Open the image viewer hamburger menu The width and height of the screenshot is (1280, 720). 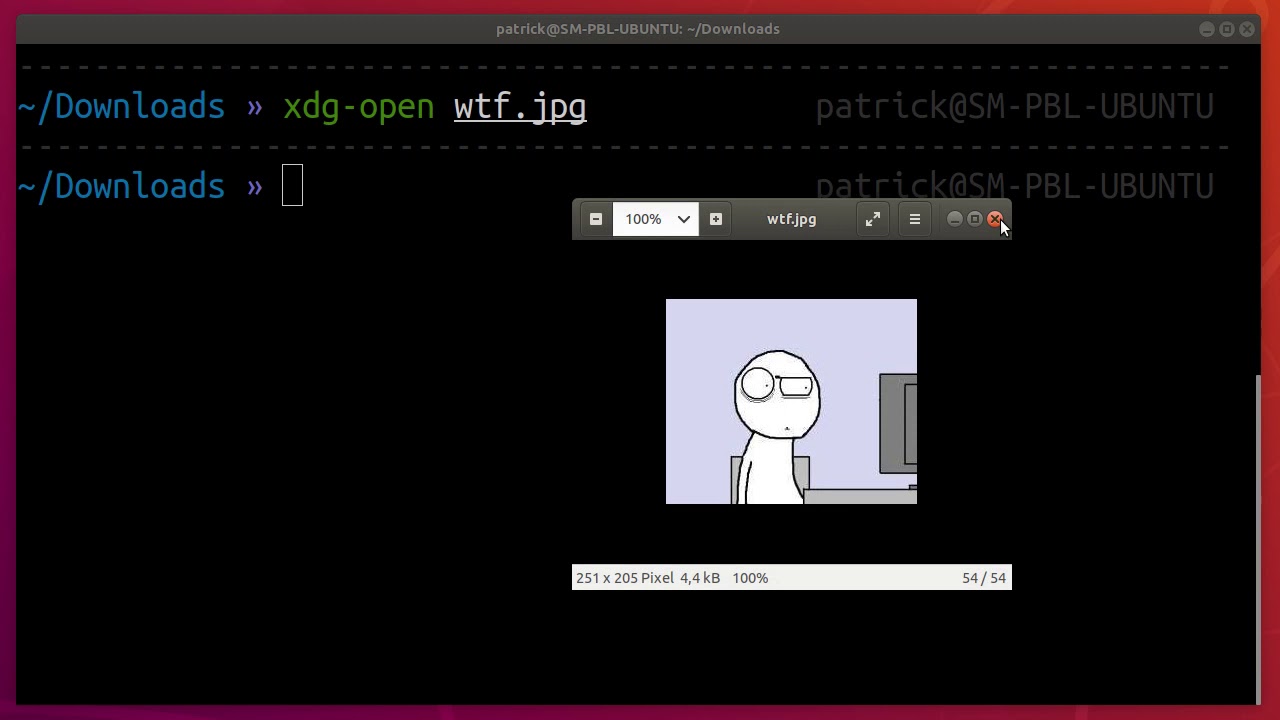[x=914, y=219]
